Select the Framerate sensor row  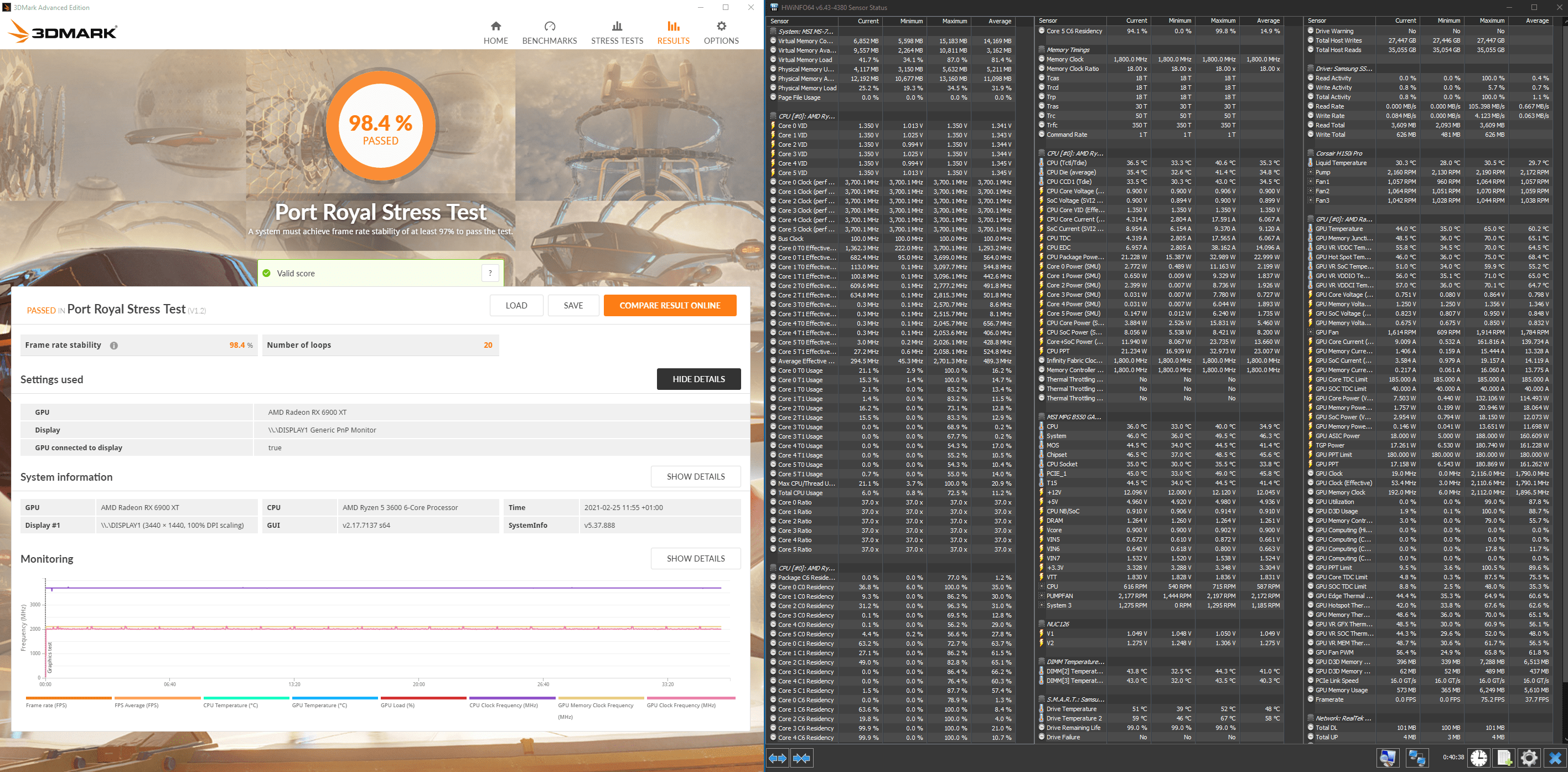click(x=1429, y=699)
